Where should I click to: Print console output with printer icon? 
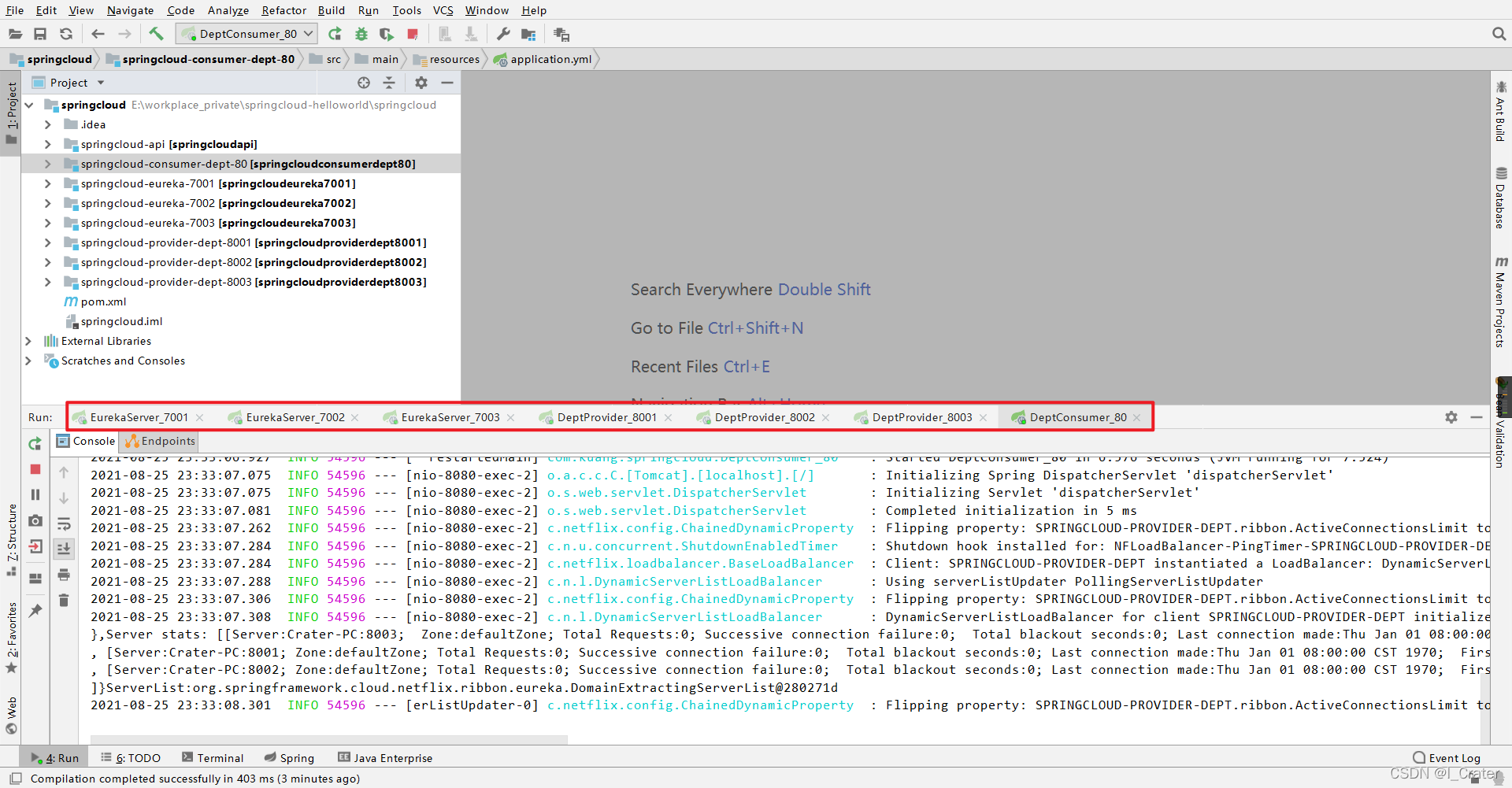(x=64, y=575)
